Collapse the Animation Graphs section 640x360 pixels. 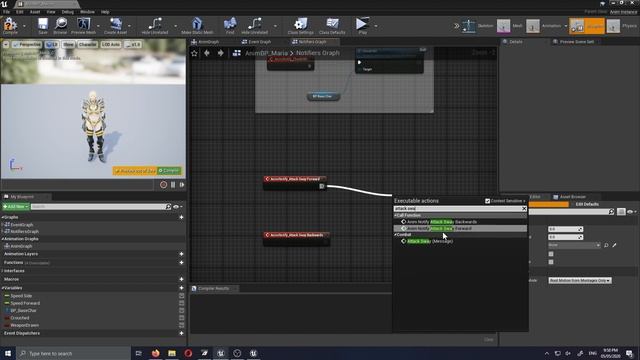pyautogui.click(x=3, y=239)
